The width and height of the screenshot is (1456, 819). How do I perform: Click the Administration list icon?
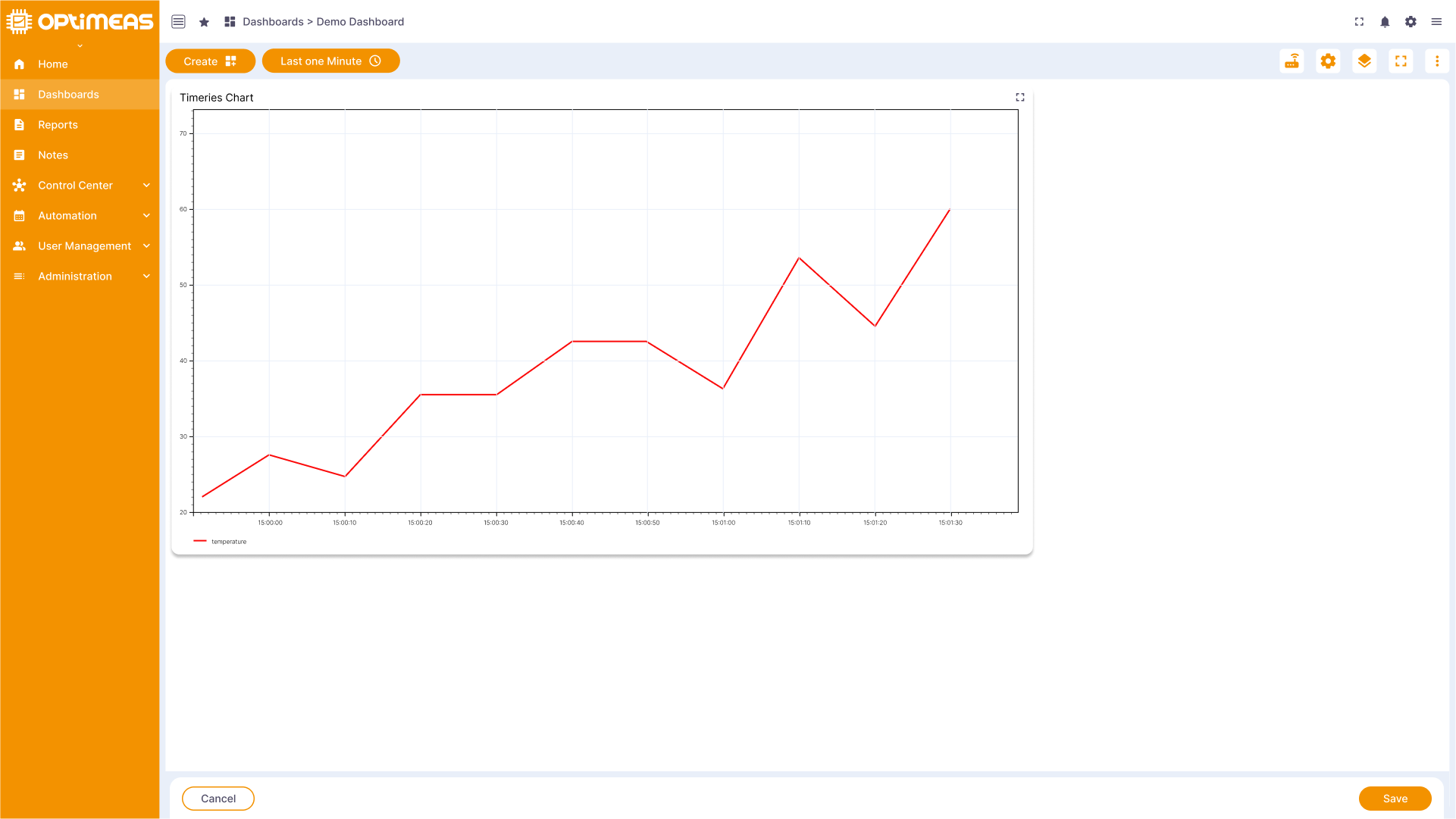[20, 277]
